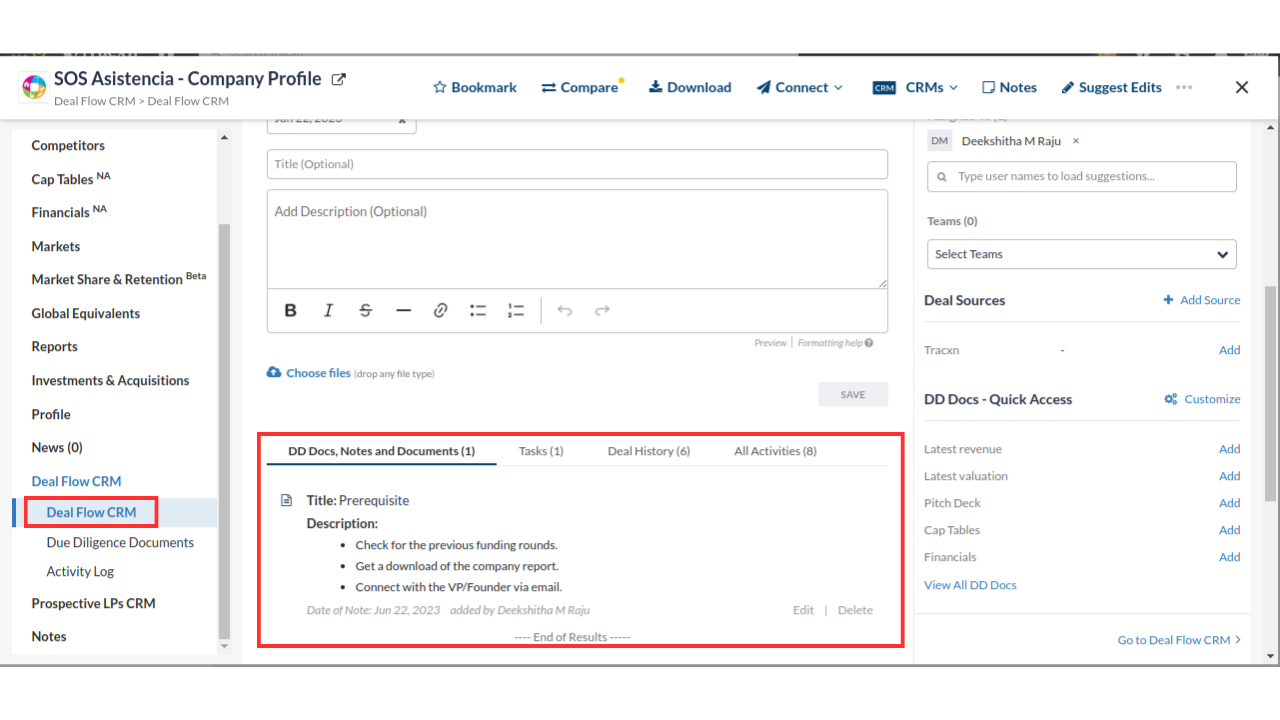Image resolution: width=1280 pixels, height=720 pixels.
Task: Open the Deal History (6) tab
Action: click(x=648, y=451)
